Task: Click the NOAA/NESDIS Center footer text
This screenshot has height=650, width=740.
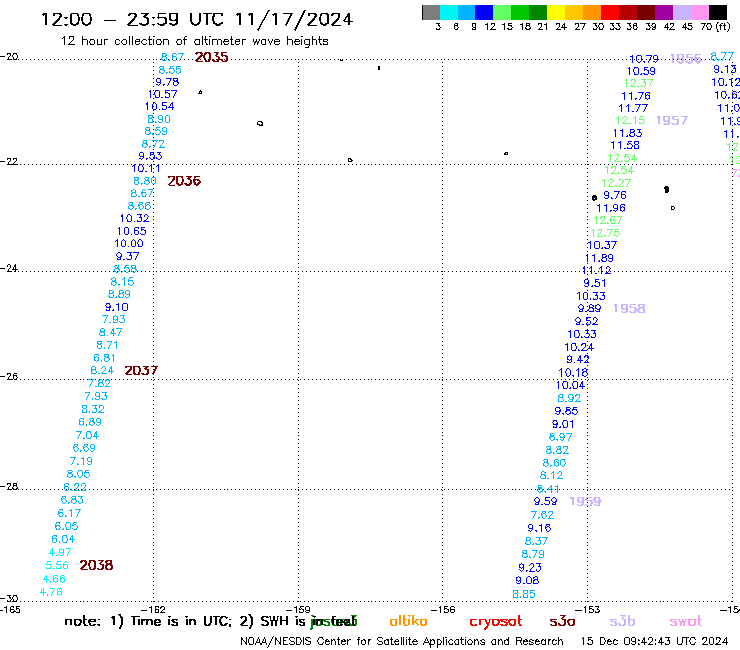Action: point(402,641)
